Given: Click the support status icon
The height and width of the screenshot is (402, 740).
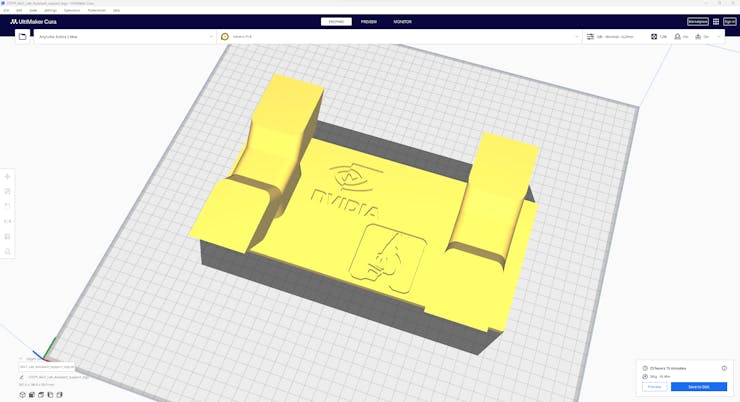Looking at the screenshot, I should point(677,36).
